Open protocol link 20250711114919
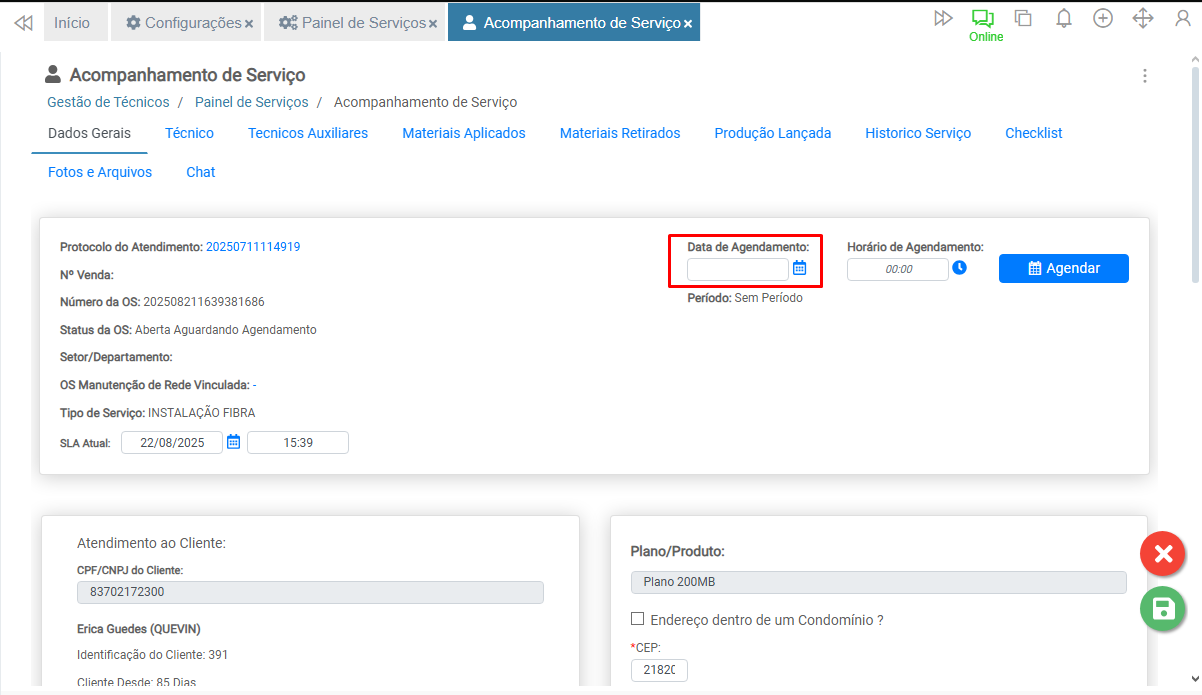1202x695 pixels. pos(253,247)
